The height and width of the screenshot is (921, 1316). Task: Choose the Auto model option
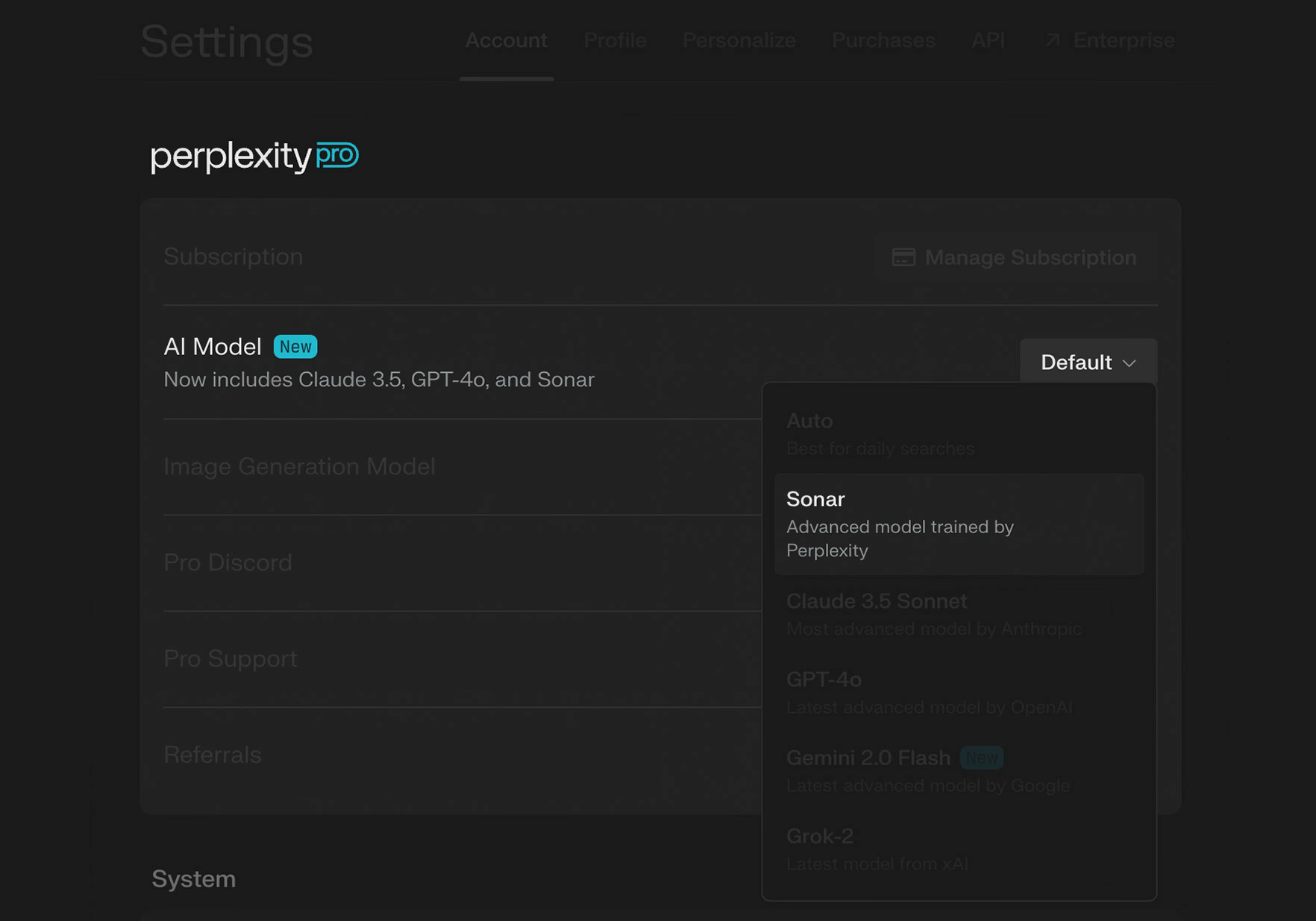click(x=959, y=434)
